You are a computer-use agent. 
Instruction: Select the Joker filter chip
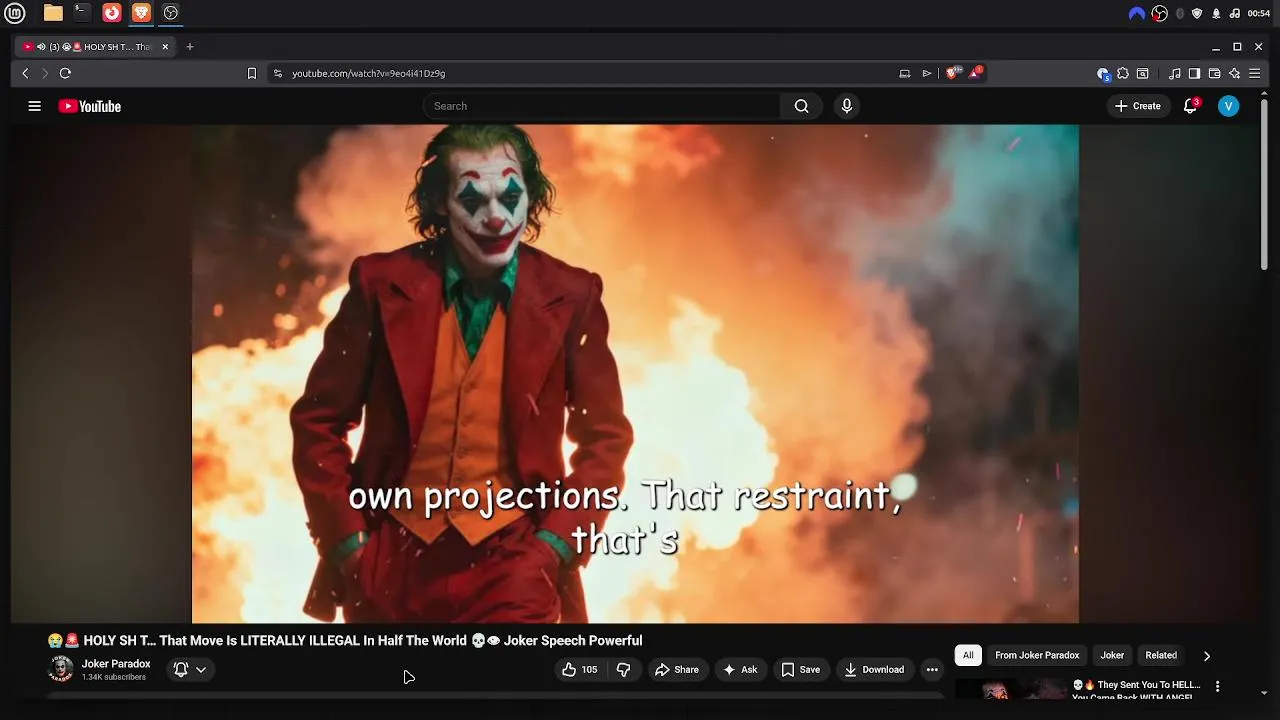pos(1112,655)
